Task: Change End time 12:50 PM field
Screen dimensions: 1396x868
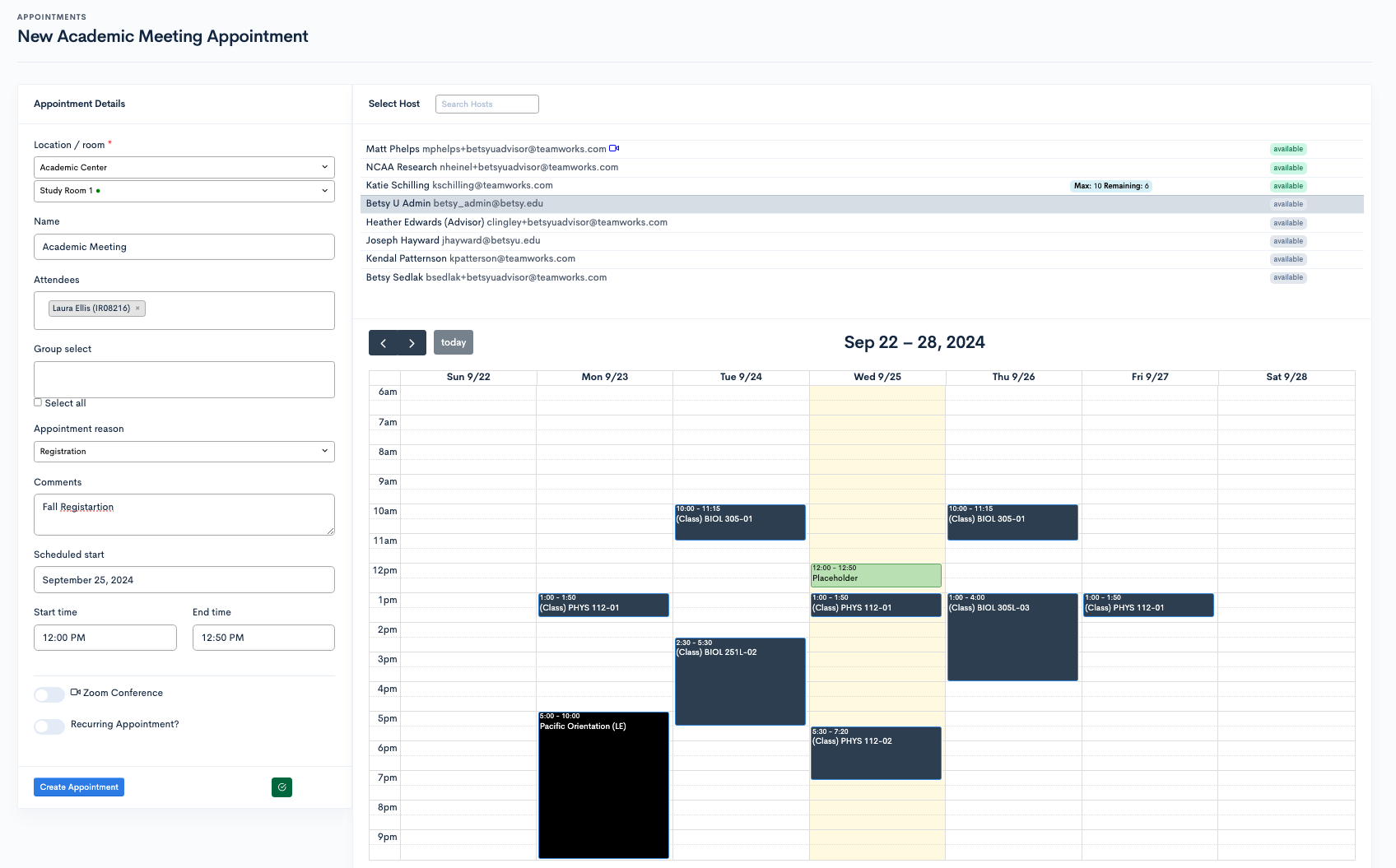Action: point(263,638)
